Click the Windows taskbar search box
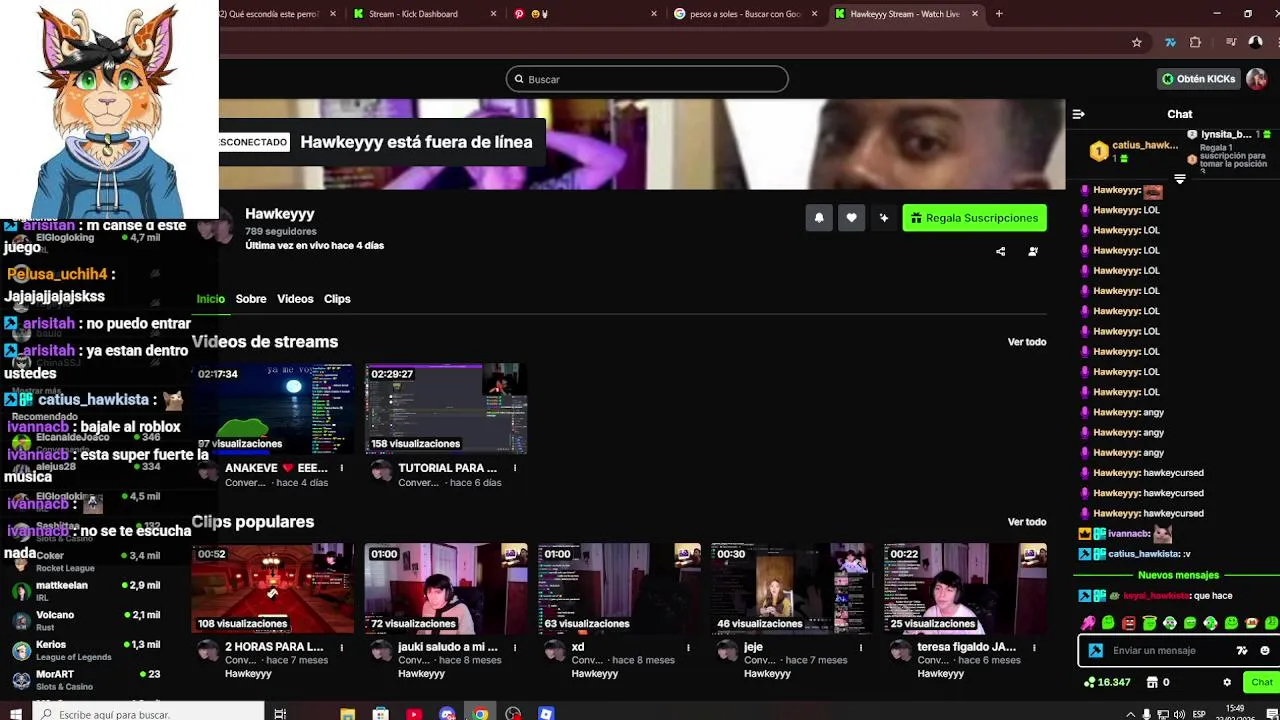 point(149,713)
